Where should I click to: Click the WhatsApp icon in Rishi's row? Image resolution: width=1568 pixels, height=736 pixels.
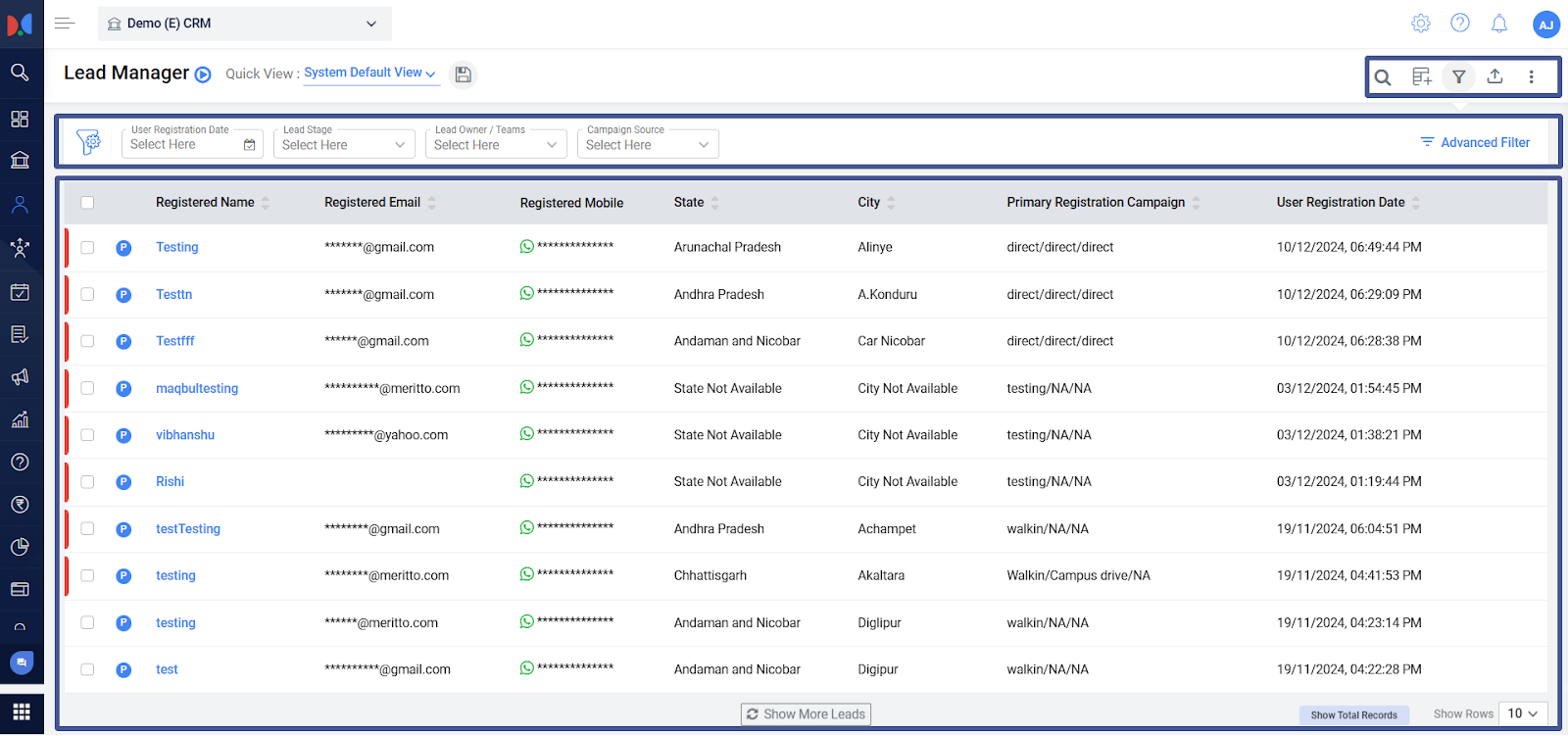[527, 481]
